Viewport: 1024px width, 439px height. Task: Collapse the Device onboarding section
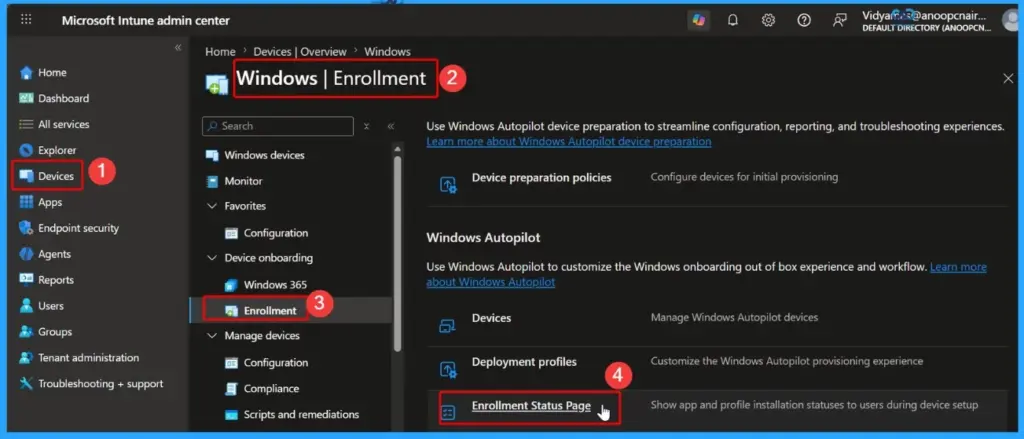tap(212, 258)
